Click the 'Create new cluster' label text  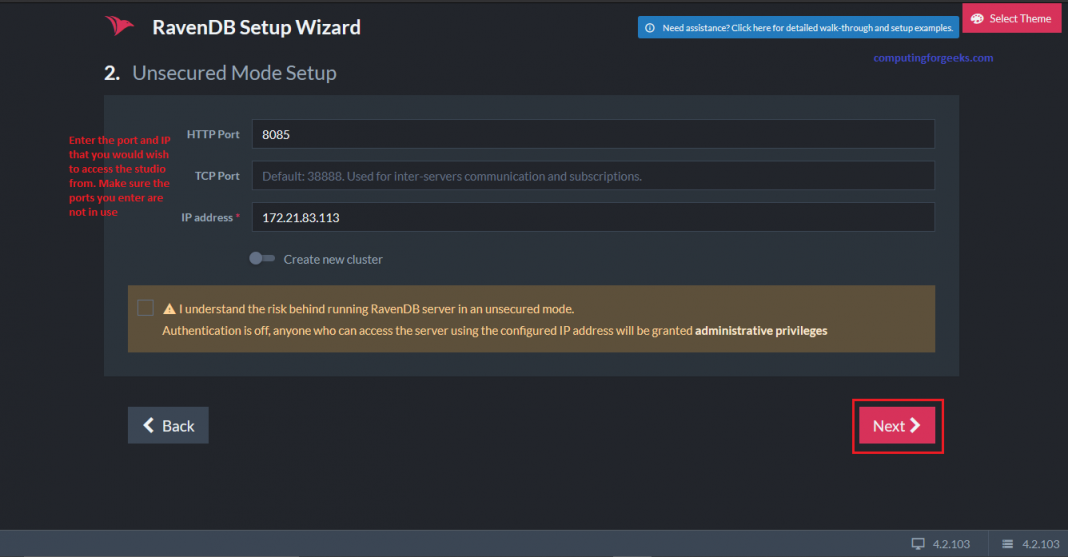click(333, 259)
